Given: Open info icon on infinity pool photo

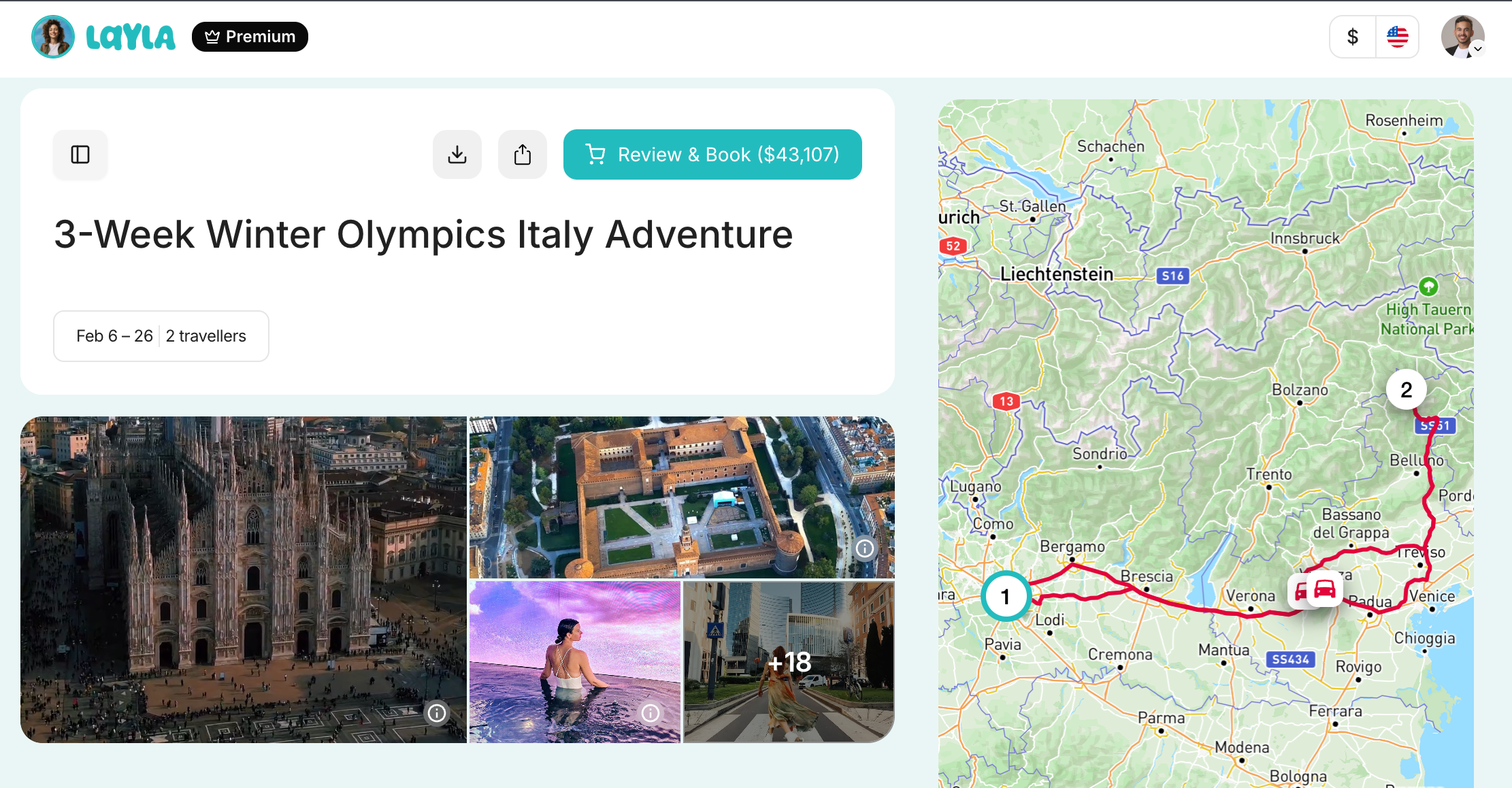Looking at the screenshot, I should tap(651, 712).
